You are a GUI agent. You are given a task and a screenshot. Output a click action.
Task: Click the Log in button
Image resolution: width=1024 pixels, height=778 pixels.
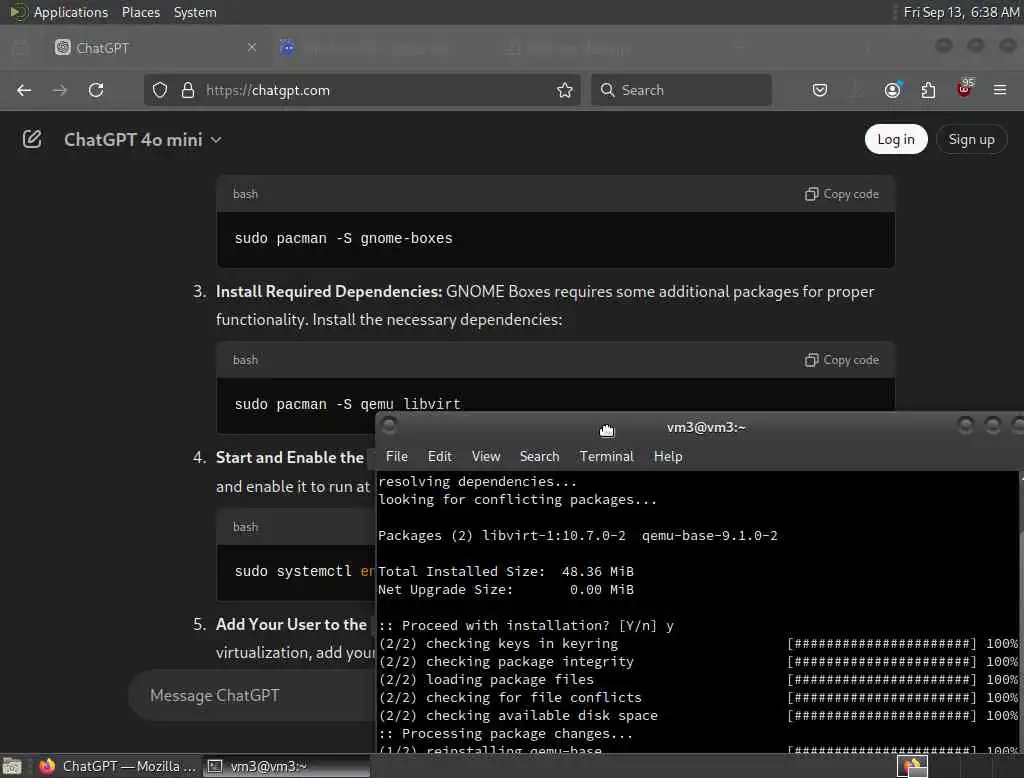point(895,139)
